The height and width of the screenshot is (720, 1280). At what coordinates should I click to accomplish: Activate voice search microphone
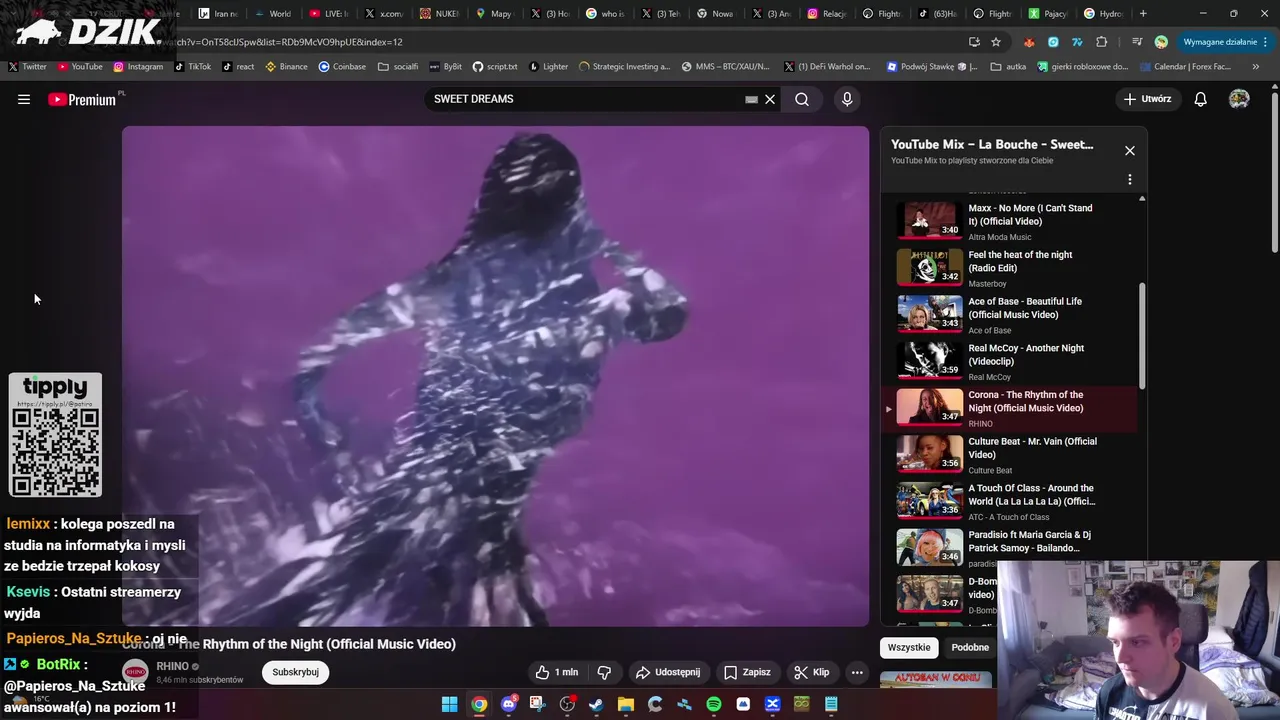pyautogui.click(x=847, y=99)
